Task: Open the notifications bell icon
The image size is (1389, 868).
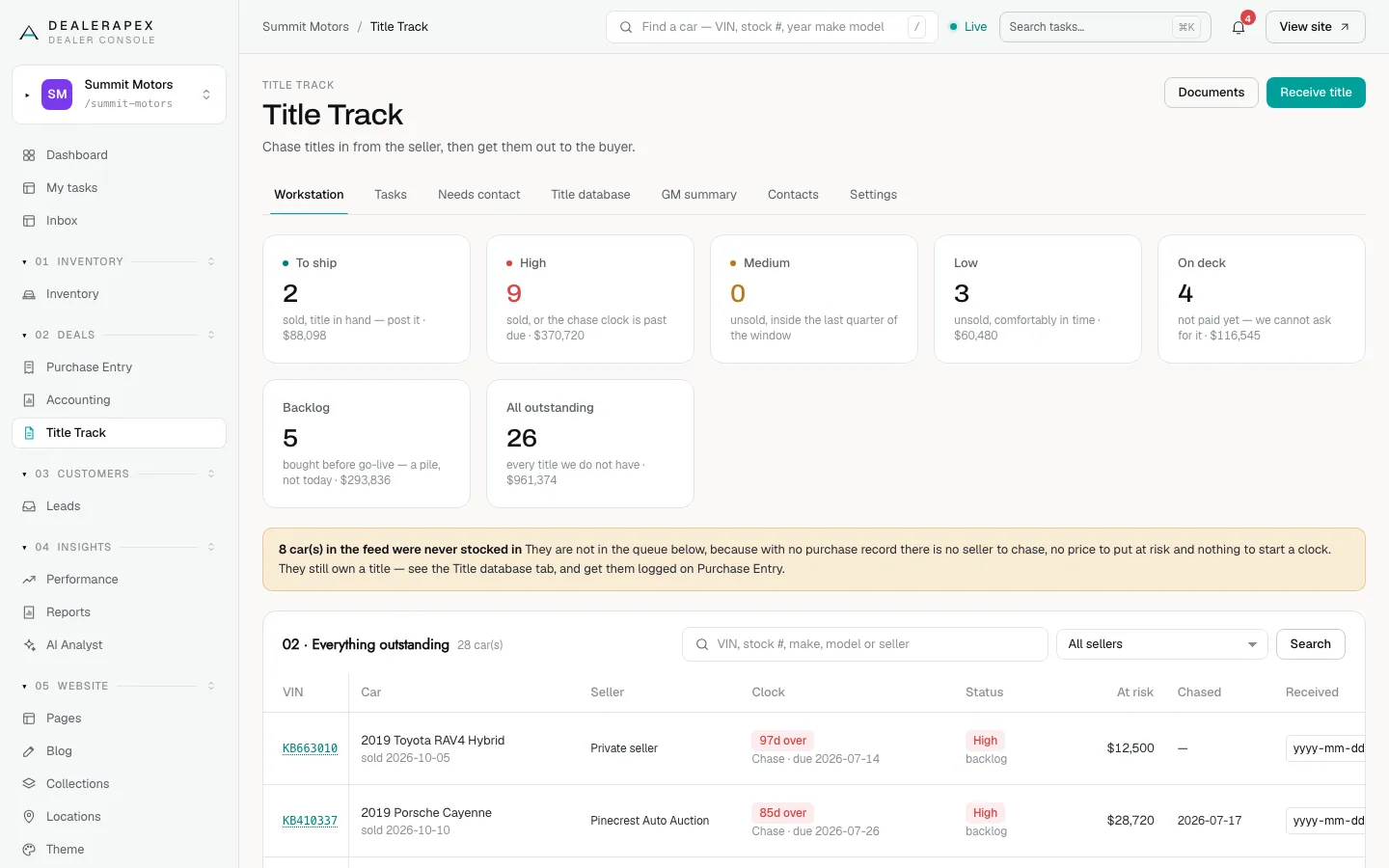Action: (x=1239, y=27)
